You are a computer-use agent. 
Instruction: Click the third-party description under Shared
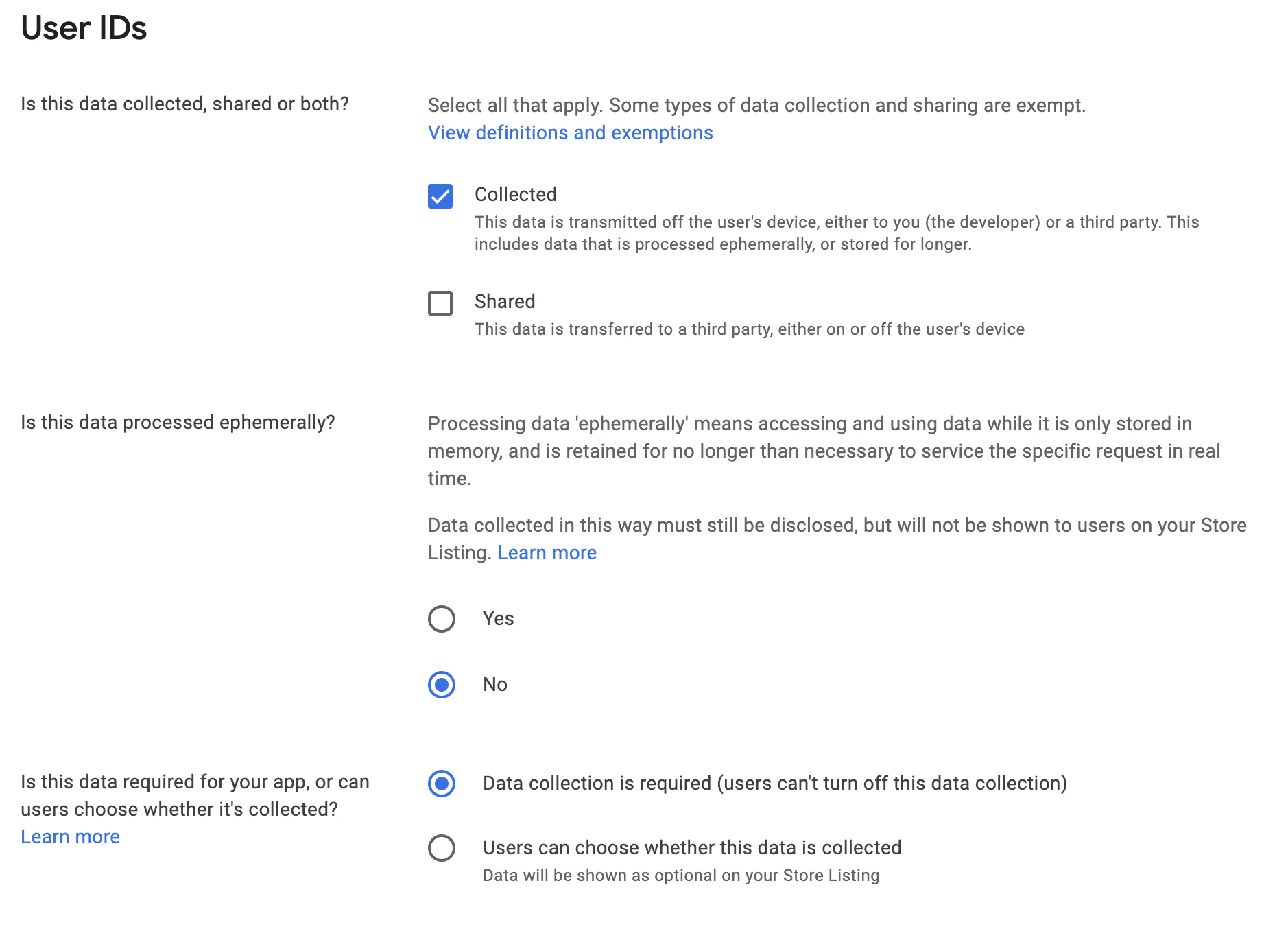[x=749, y=329]
